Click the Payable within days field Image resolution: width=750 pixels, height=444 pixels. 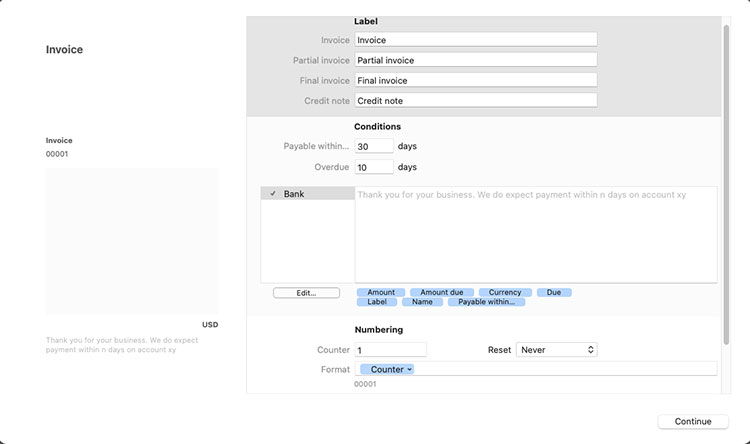coord(374,146)
